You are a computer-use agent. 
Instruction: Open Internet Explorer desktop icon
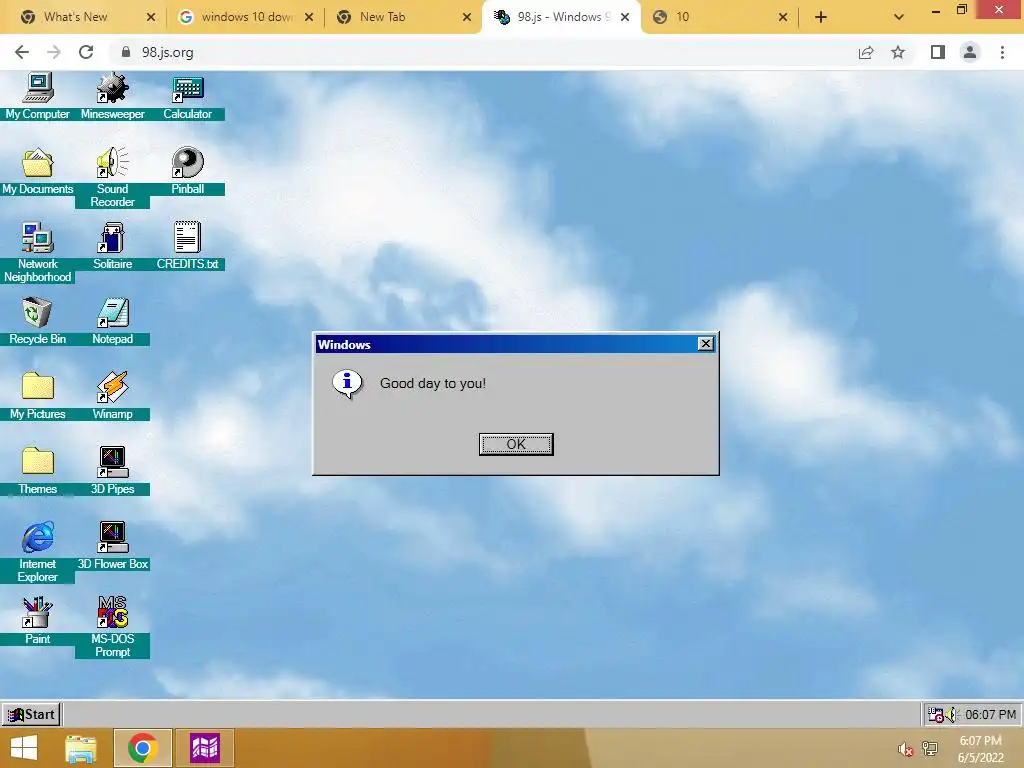37,552
